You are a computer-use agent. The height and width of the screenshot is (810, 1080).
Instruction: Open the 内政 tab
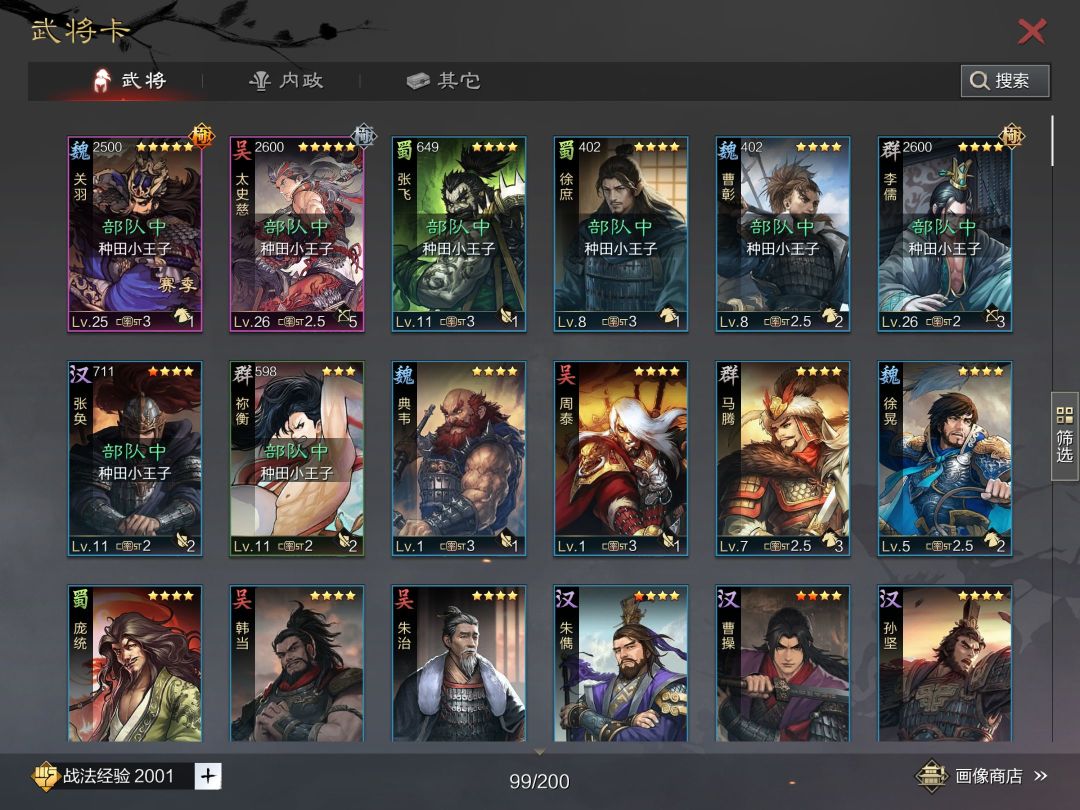tap(286, 81)
